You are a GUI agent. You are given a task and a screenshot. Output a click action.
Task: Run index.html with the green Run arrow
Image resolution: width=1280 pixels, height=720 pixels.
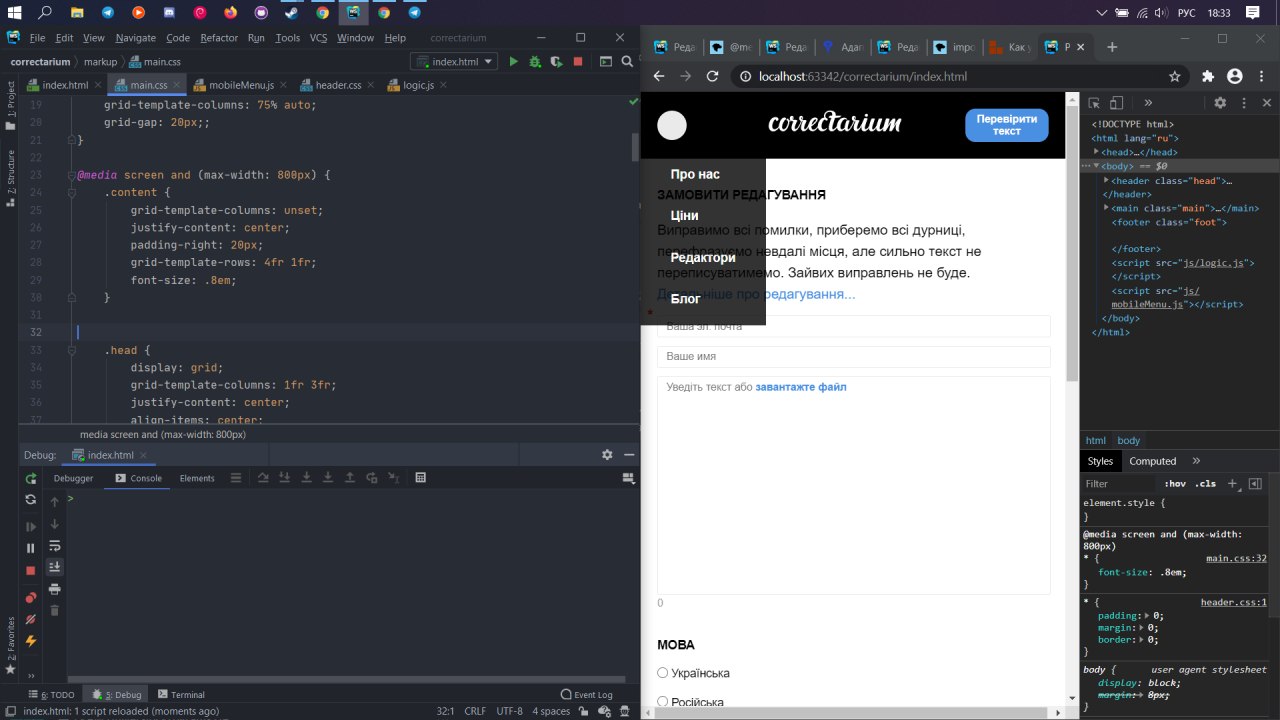point(513,62)
